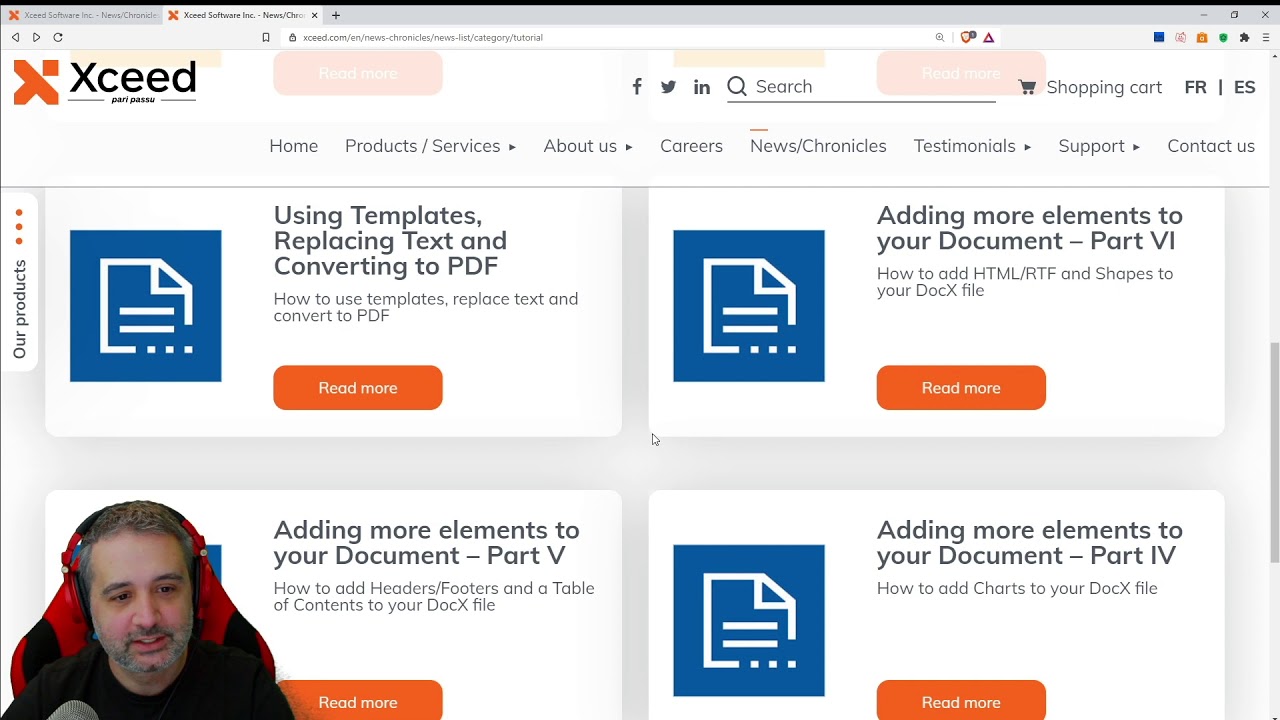
Task: Close the active Xceed browser tab
Action: click(x=315, y=15)
